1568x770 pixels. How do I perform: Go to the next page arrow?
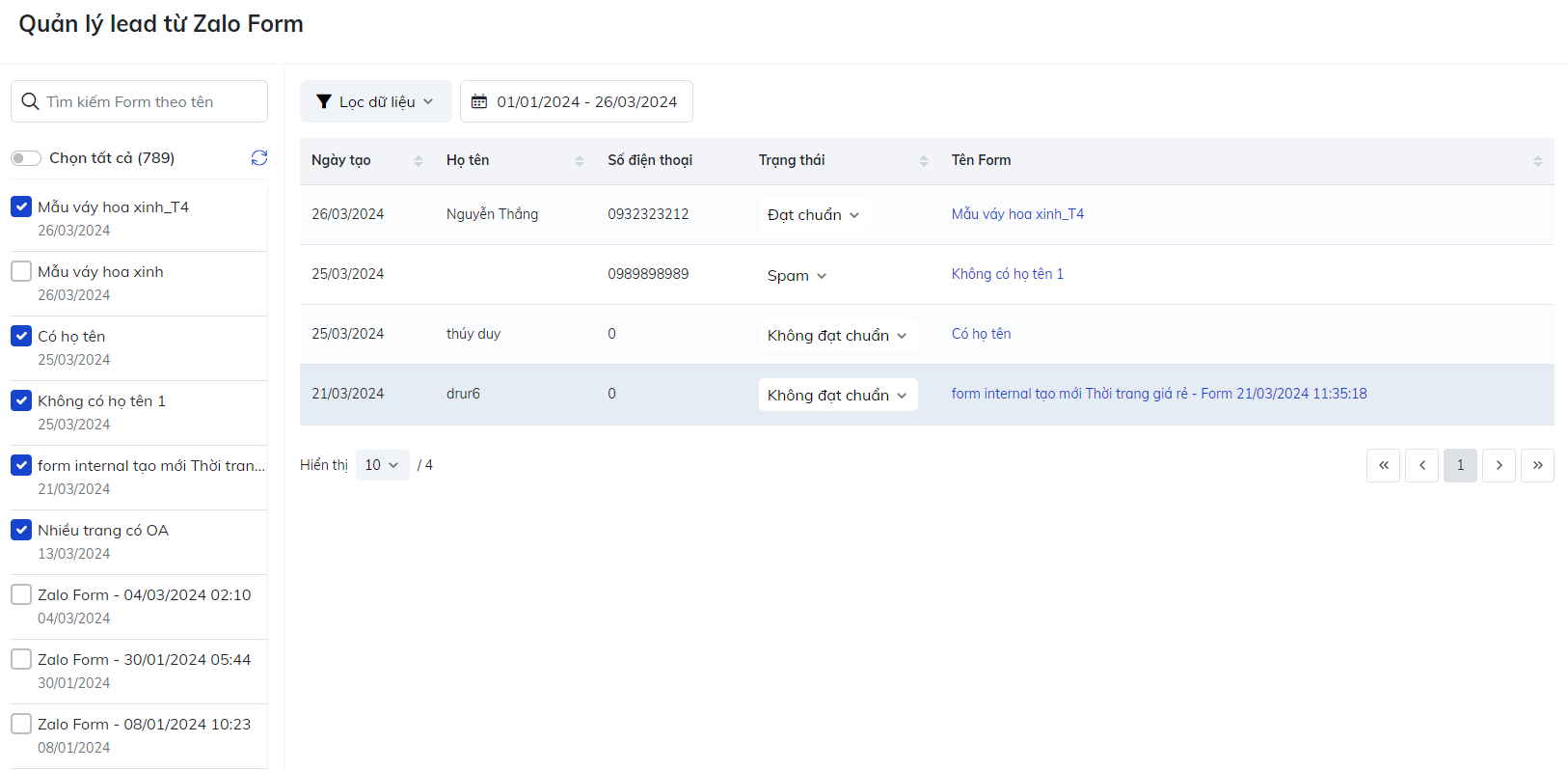[1499, 465]
